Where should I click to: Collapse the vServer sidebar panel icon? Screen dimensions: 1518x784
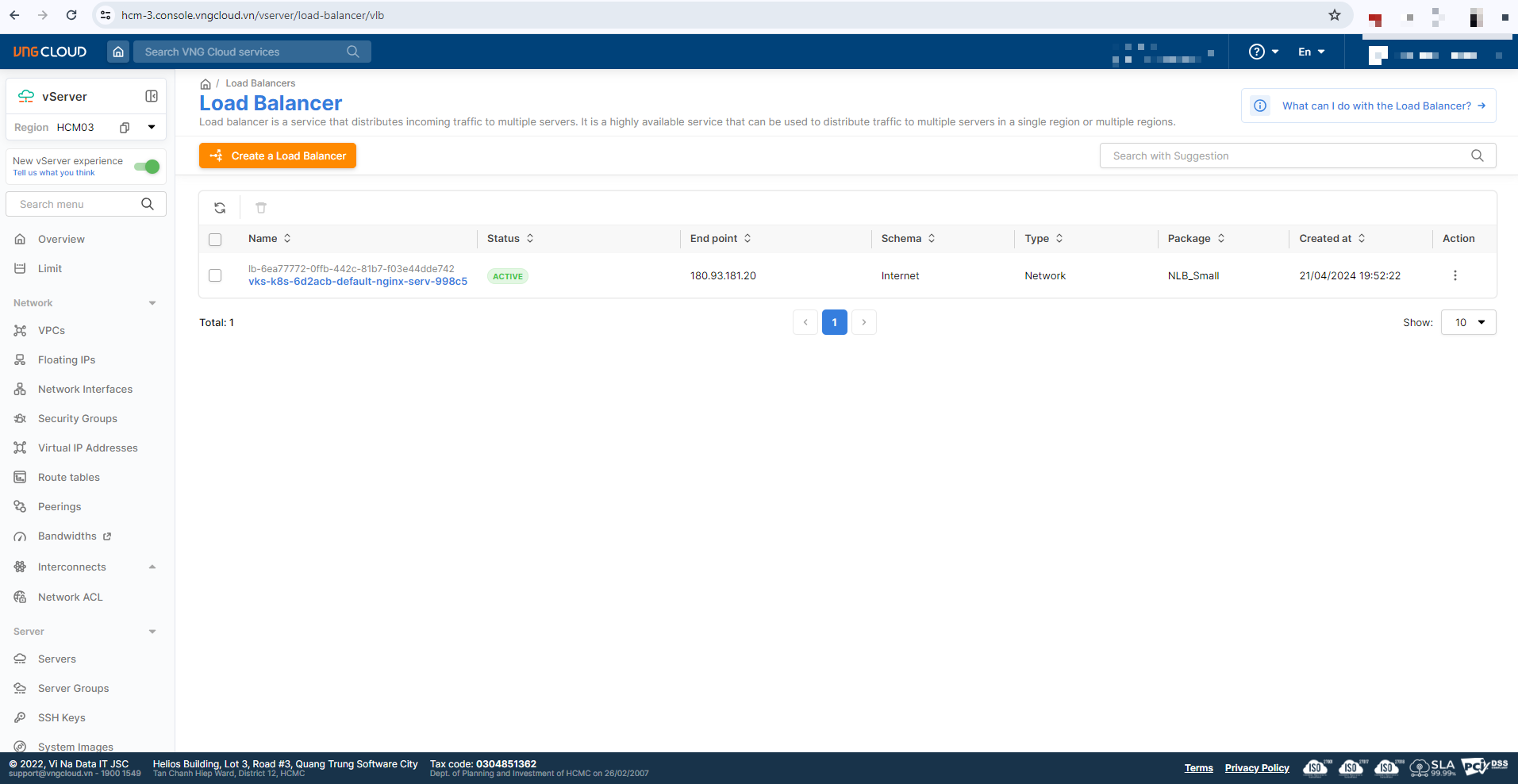152,96
